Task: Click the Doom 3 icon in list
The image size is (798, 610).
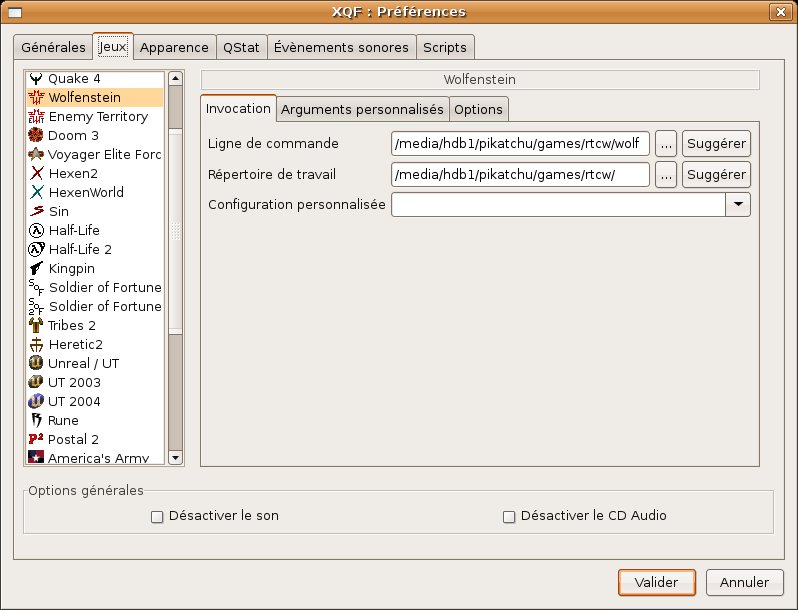Action: point(36,136)
